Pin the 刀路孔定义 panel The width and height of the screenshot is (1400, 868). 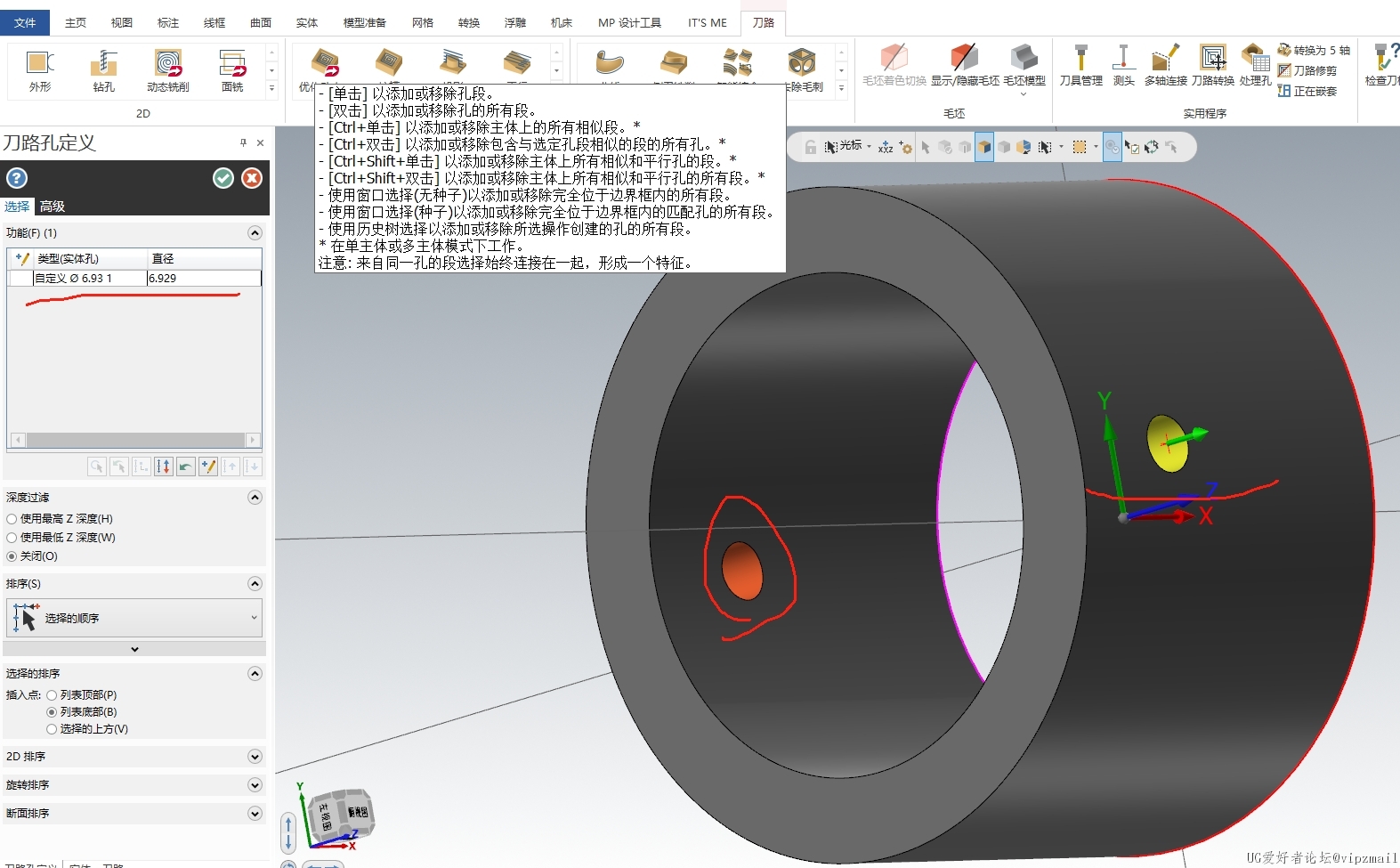[x=243, y=142]
